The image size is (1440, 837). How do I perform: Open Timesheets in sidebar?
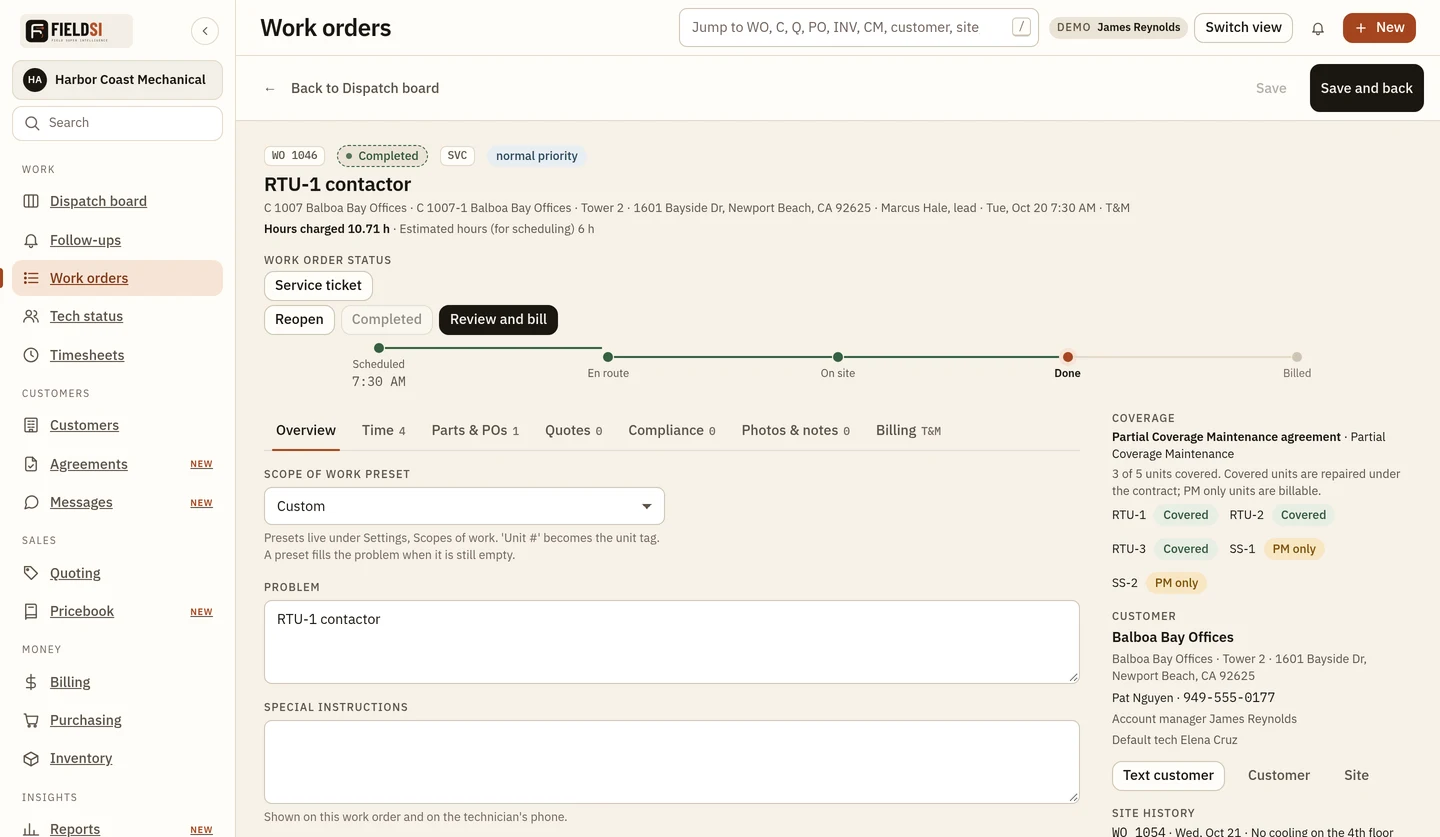tap(117, 355)
